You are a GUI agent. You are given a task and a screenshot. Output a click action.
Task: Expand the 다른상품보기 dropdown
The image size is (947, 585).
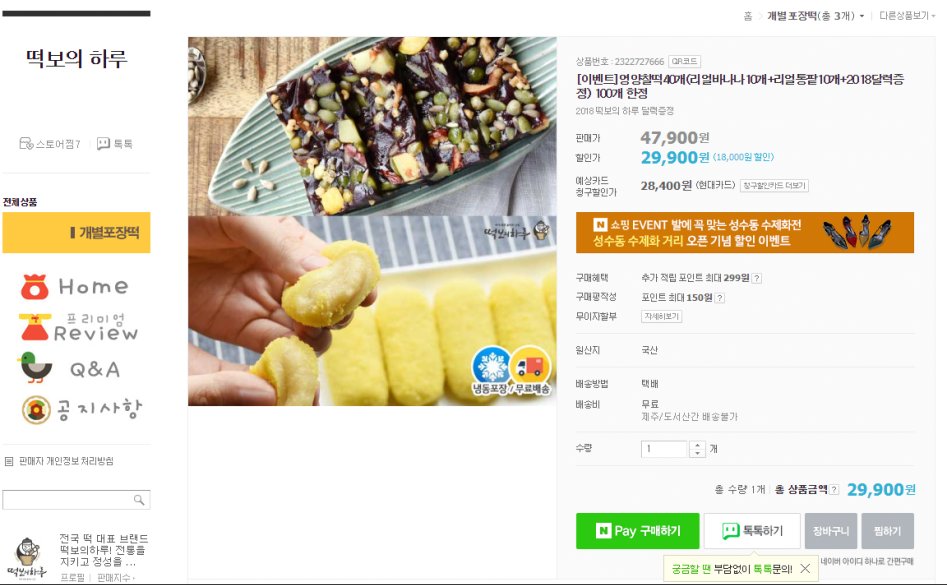coord(907,16)
